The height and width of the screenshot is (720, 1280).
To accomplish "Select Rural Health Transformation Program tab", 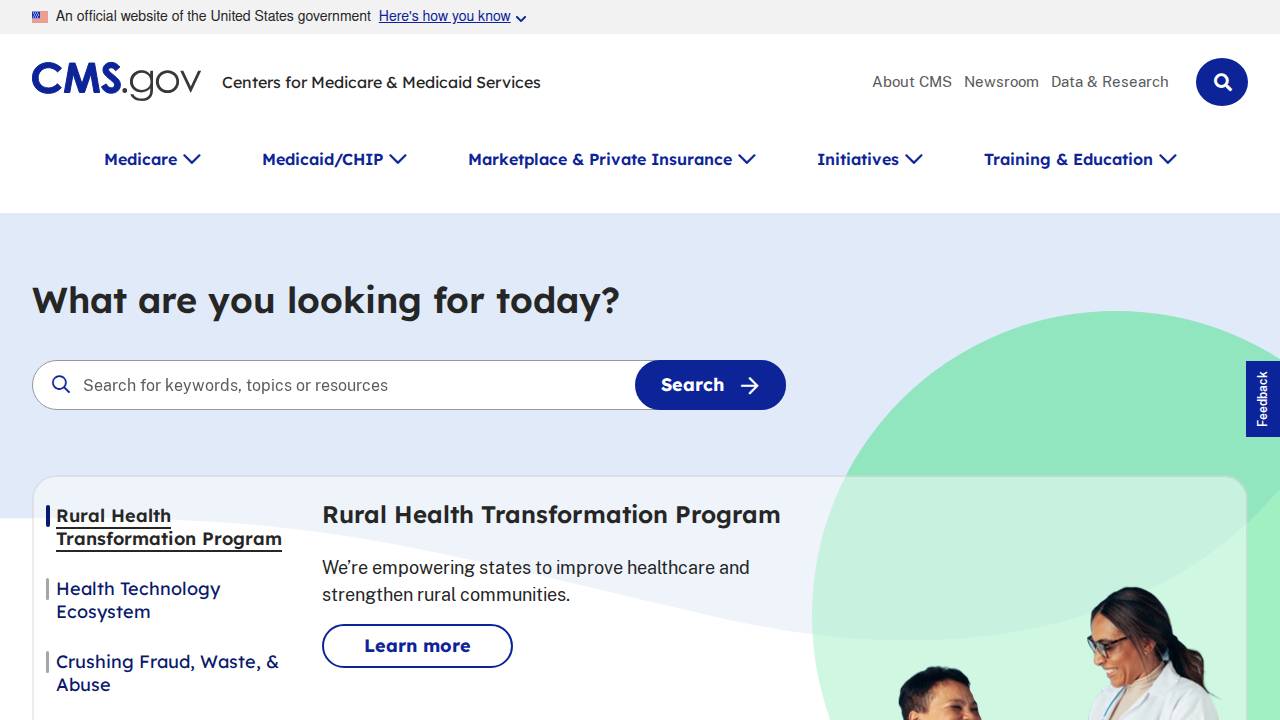I will [168, 527].
